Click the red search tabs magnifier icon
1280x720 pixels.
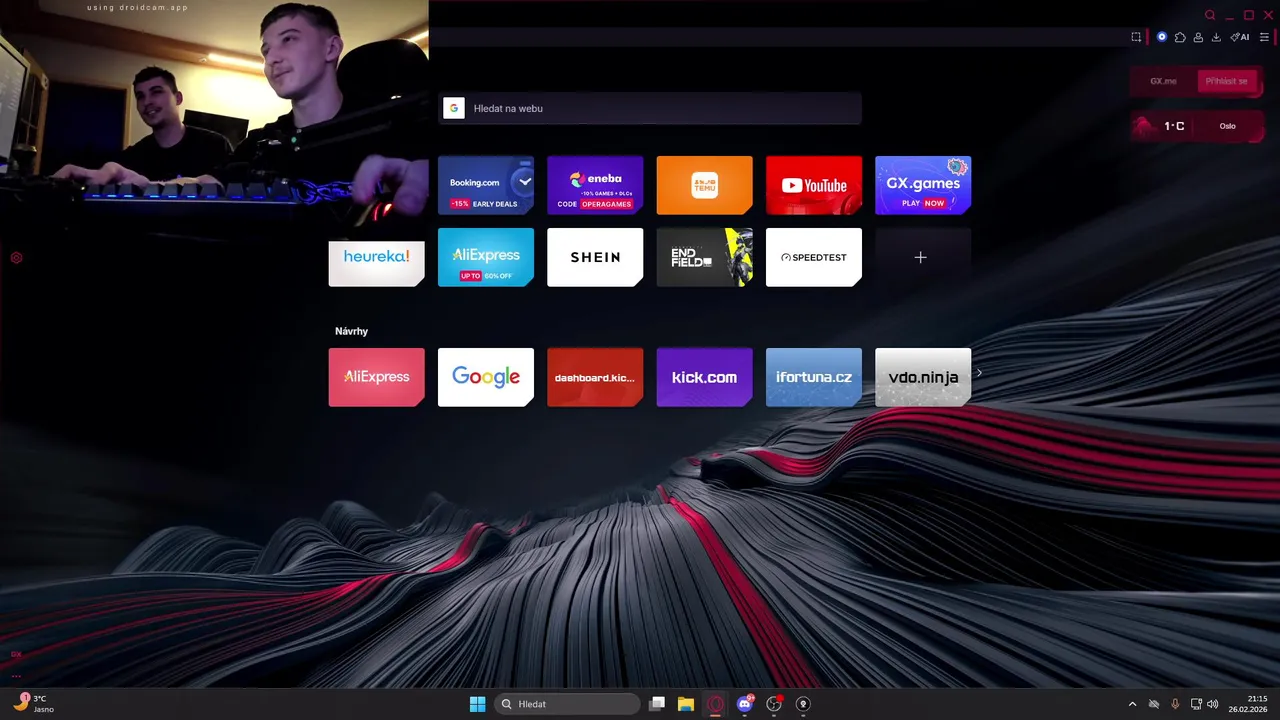(x=1210, y=15)
